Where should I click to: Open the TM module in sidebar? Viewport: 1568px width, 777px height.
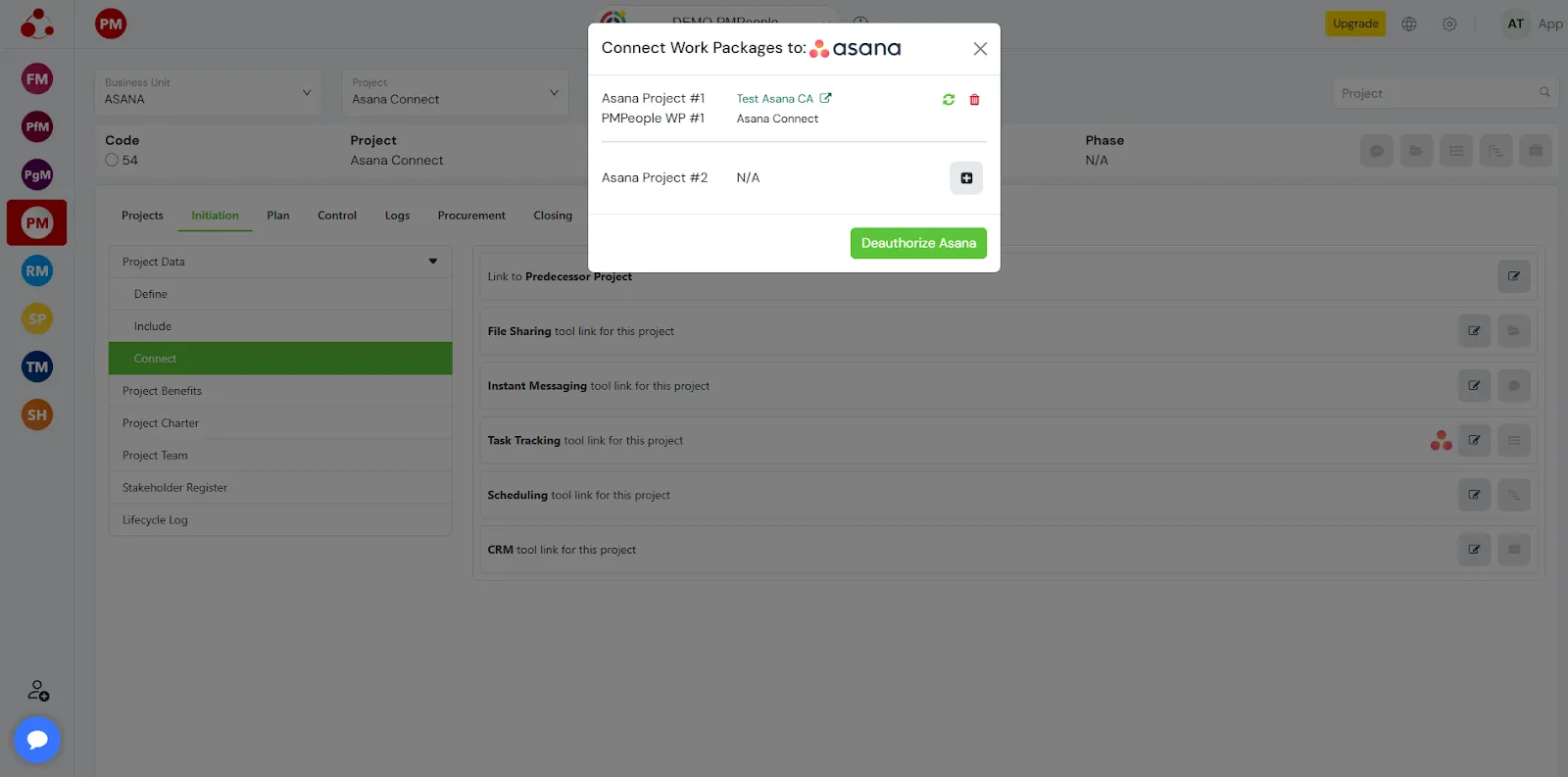(37, 367)
